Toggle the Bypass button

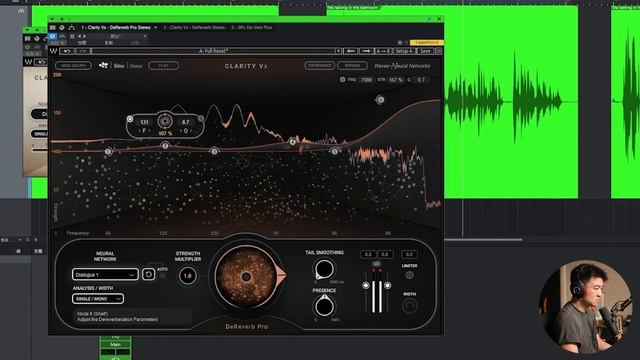(x=352, y=65)
